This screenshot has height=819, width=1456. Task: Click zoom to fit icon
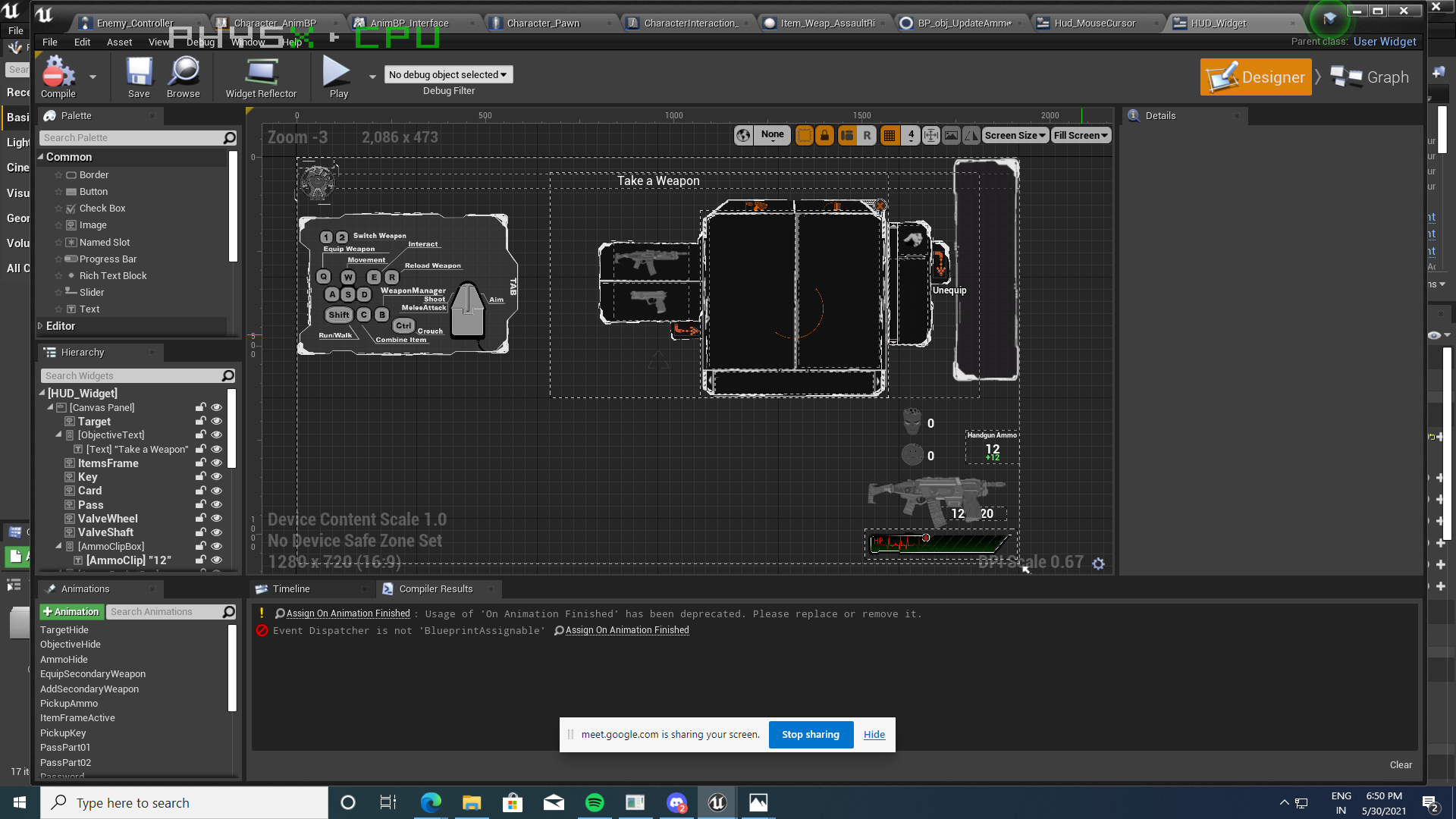coord(930,135)
